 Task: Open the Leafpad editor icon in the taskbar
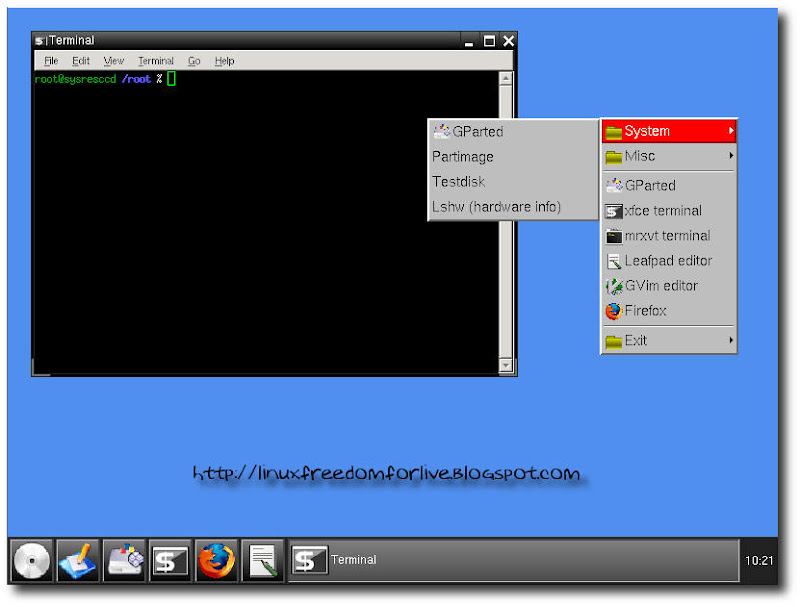tap(262, 561)
